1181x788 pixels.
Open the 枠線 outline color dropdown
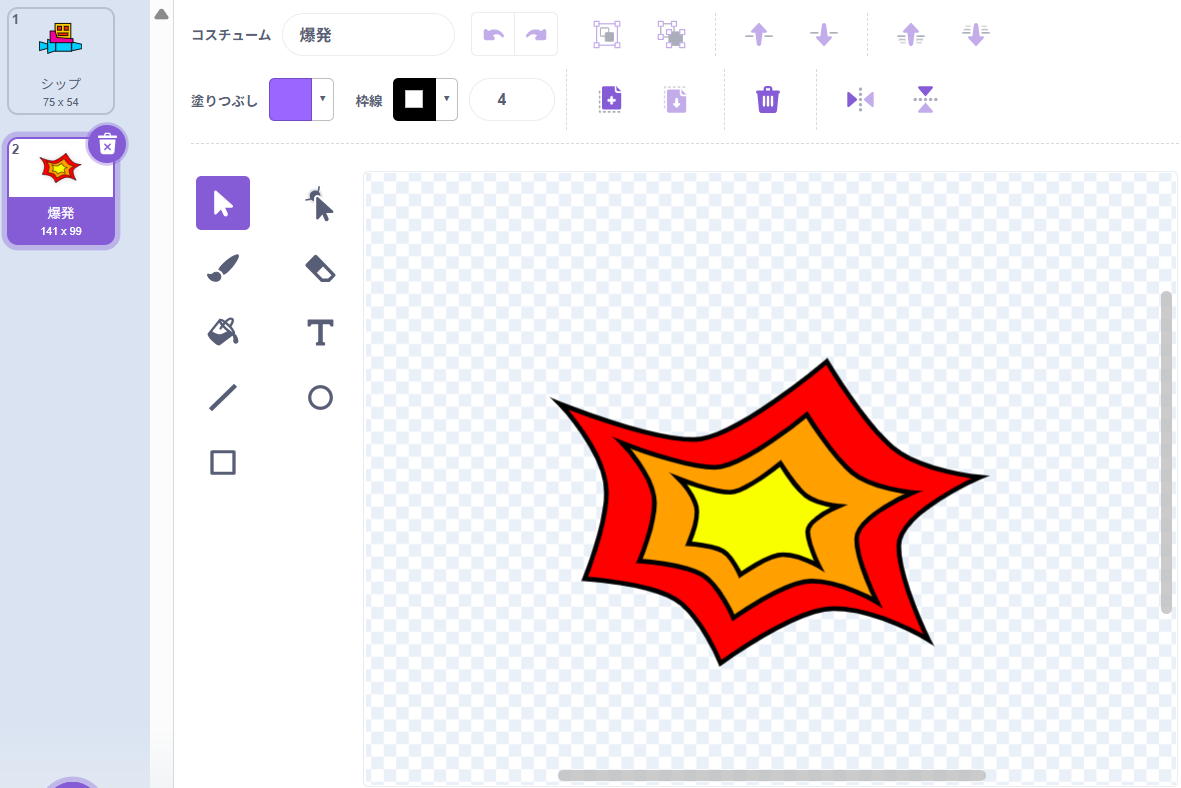[447, 99]
